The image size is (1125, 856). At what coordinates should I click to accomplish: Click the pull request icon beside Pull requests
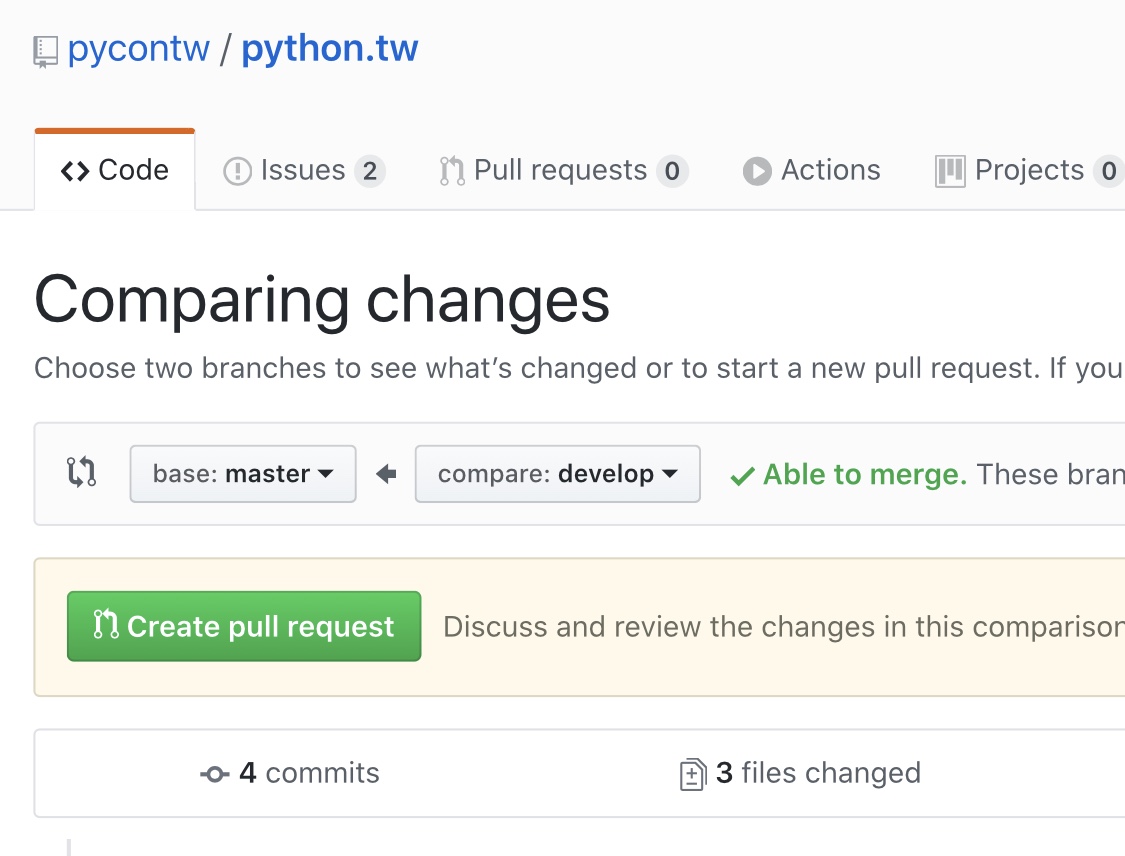point(451,170)
